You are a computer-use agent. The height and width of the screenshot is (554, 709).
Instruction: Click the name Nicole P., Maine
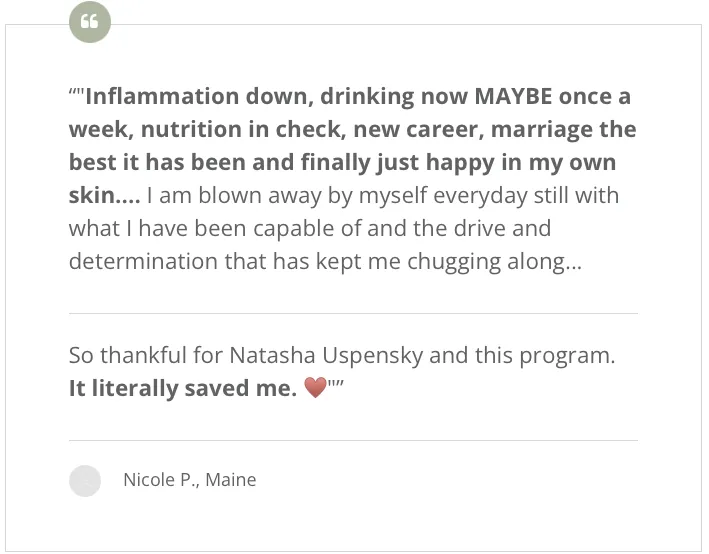point(189,480)
